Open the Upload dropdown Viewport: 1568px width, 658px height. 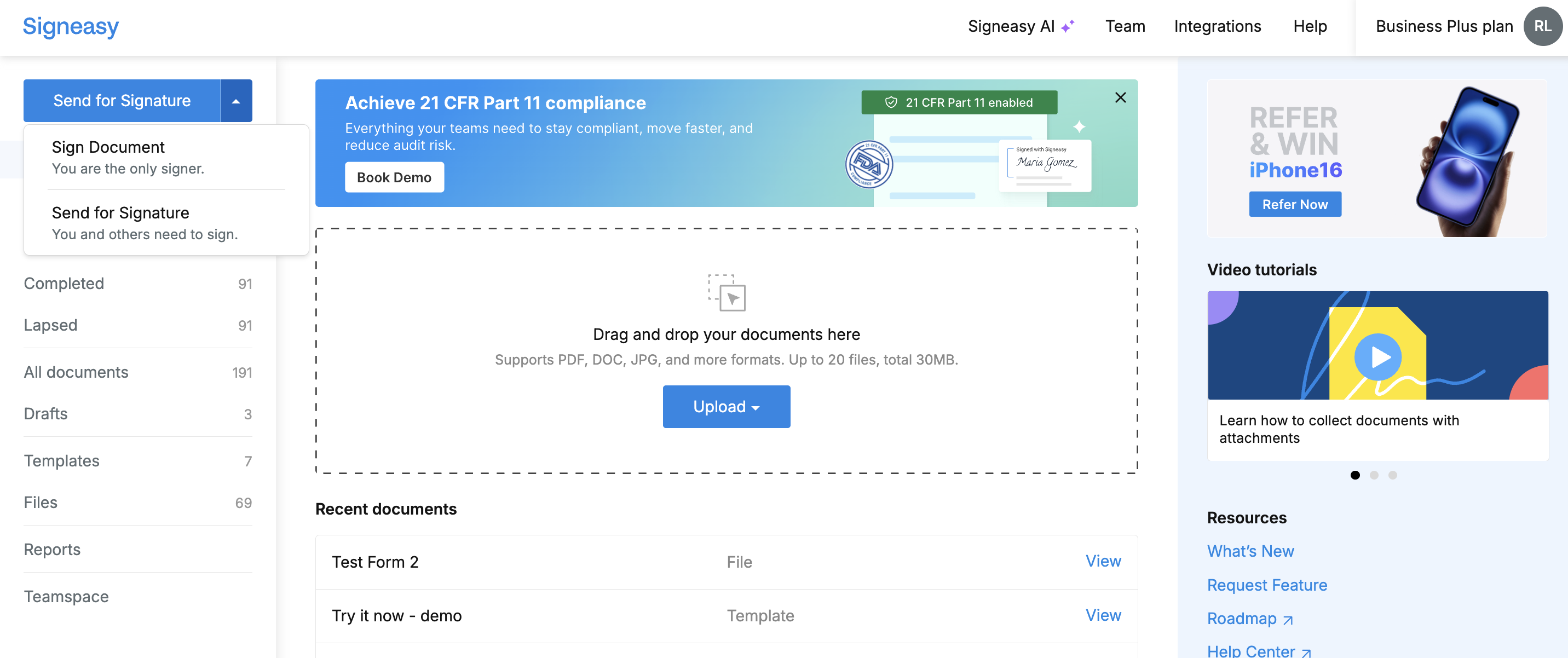tap(726, 407)
